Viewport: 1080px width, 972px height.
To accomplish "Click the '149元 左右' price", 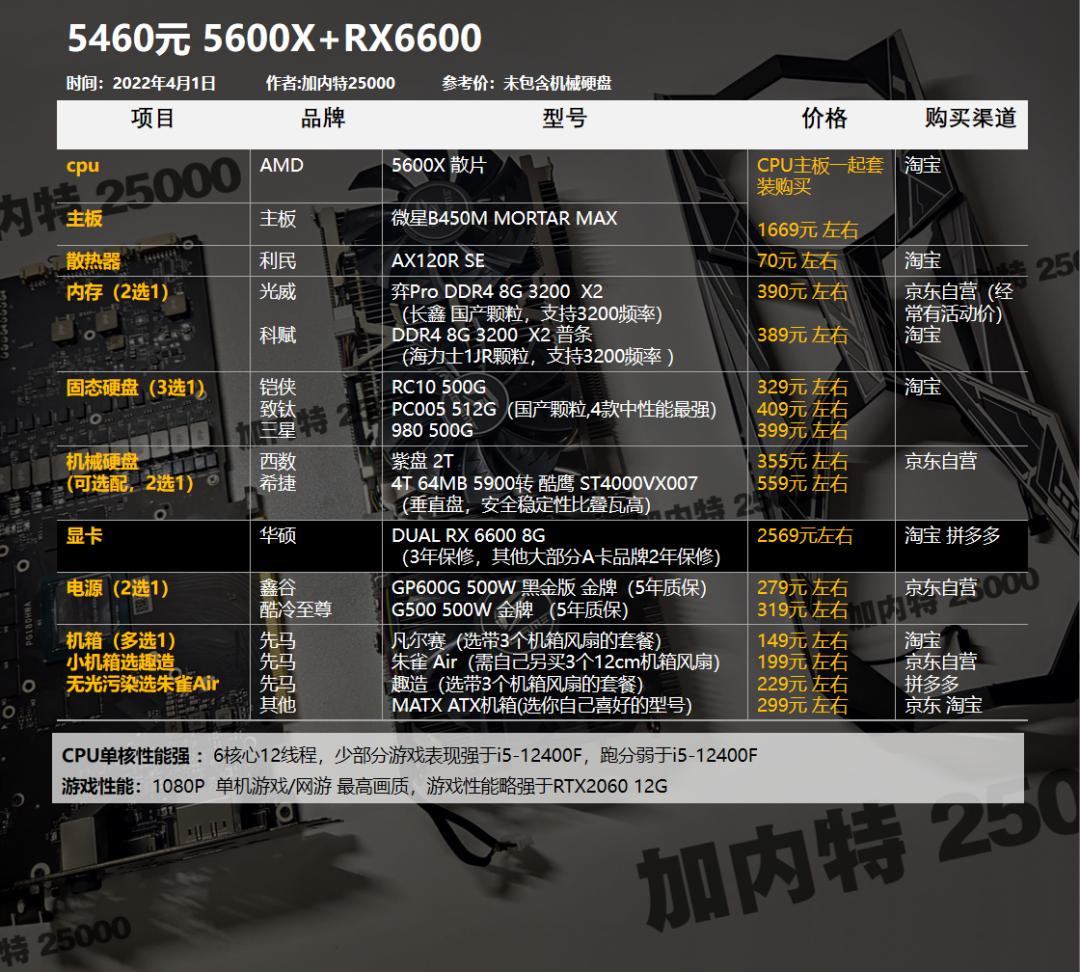I will point(802,641).
